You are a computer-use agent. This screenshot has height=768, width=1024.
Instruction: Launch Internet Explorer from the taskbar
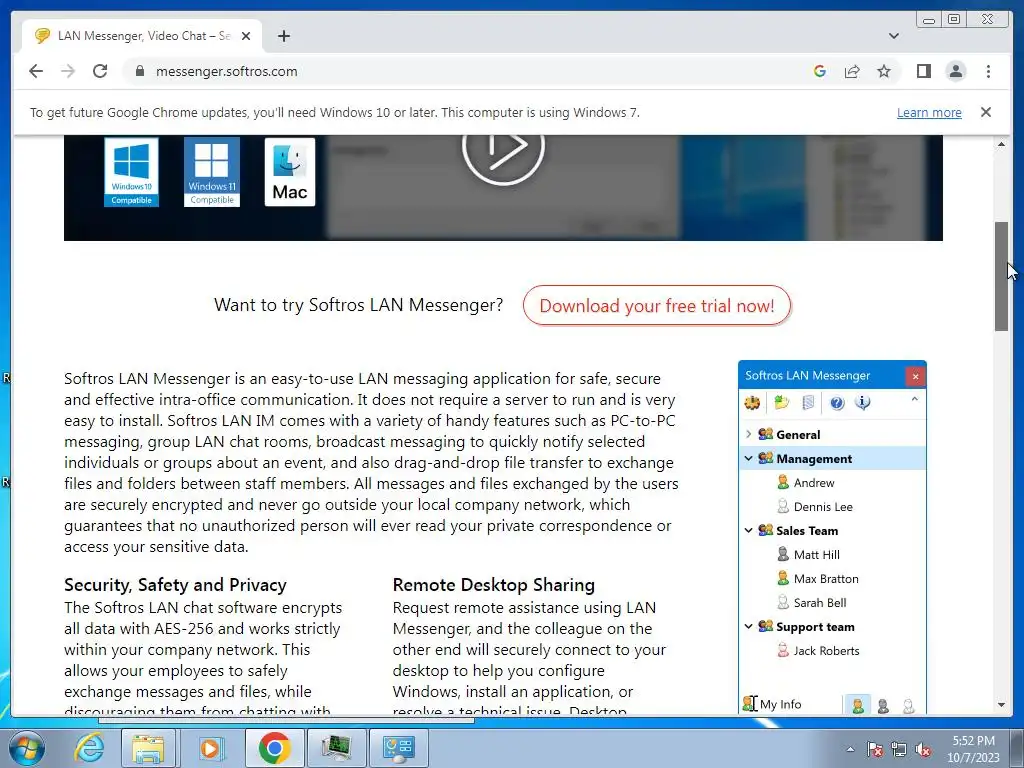pyautogui.click(x=88, y=748)
